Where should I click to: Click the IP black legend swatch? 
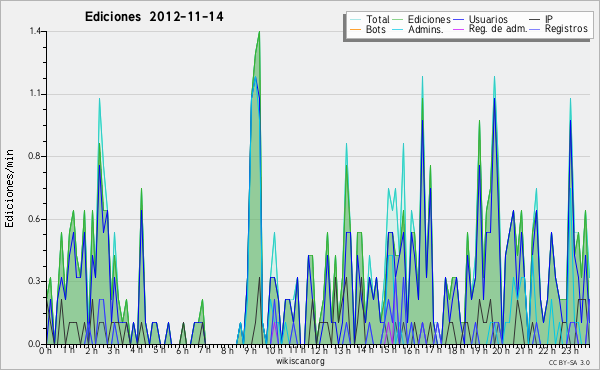click(535, 20)
